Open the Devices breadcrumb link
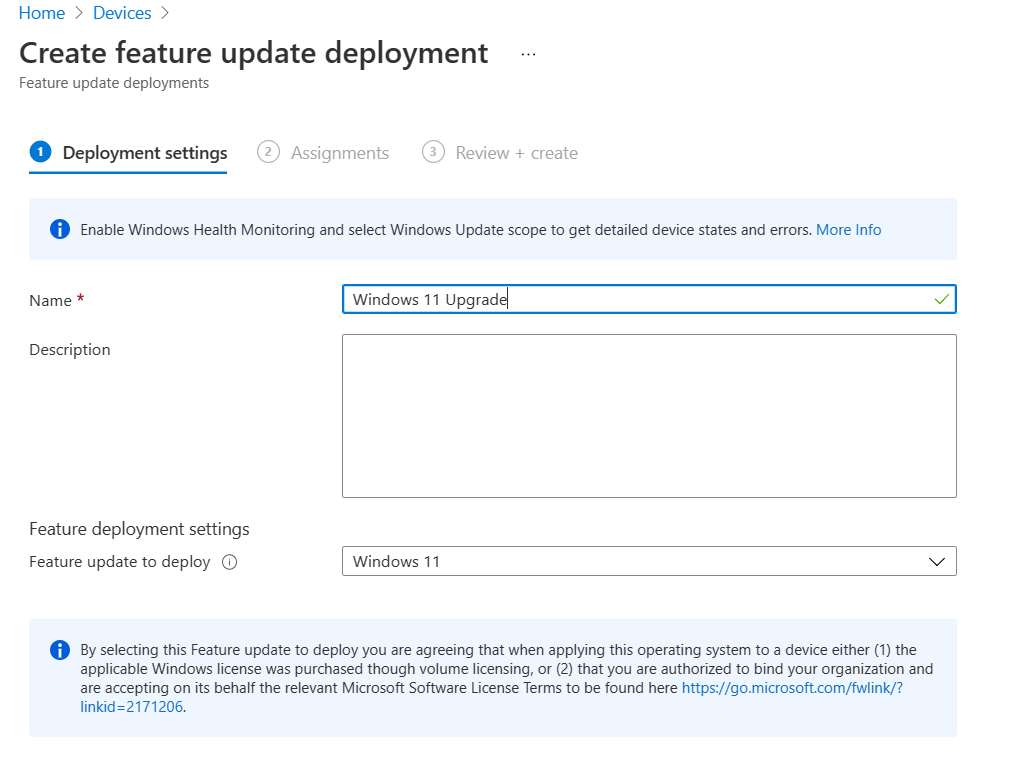Image resolution: width=1017 pixels, height=757 pixels. click(122, 13)
